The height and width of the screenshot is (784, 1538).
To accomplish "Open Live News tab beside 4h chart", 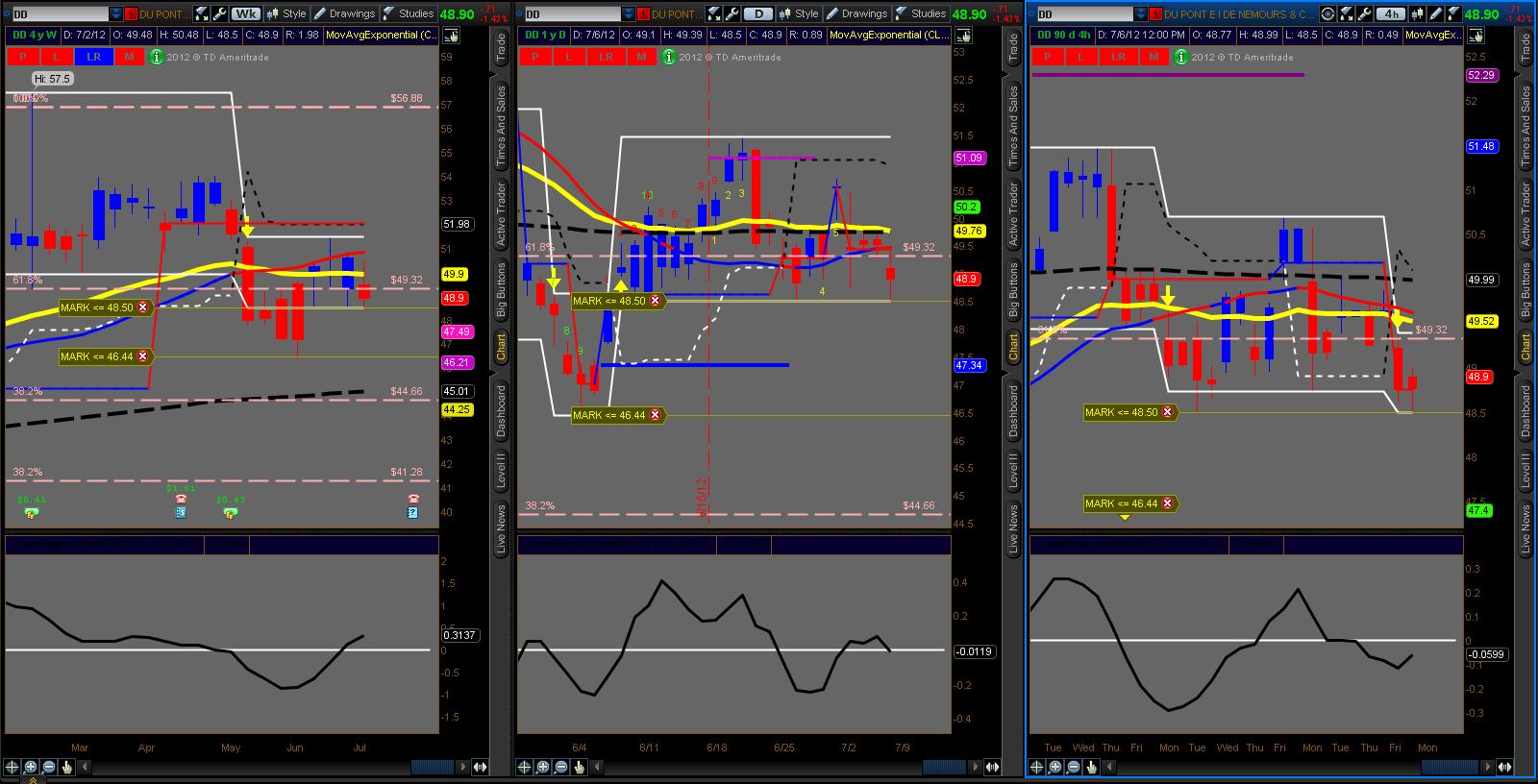I will (x=1526, y=527).
